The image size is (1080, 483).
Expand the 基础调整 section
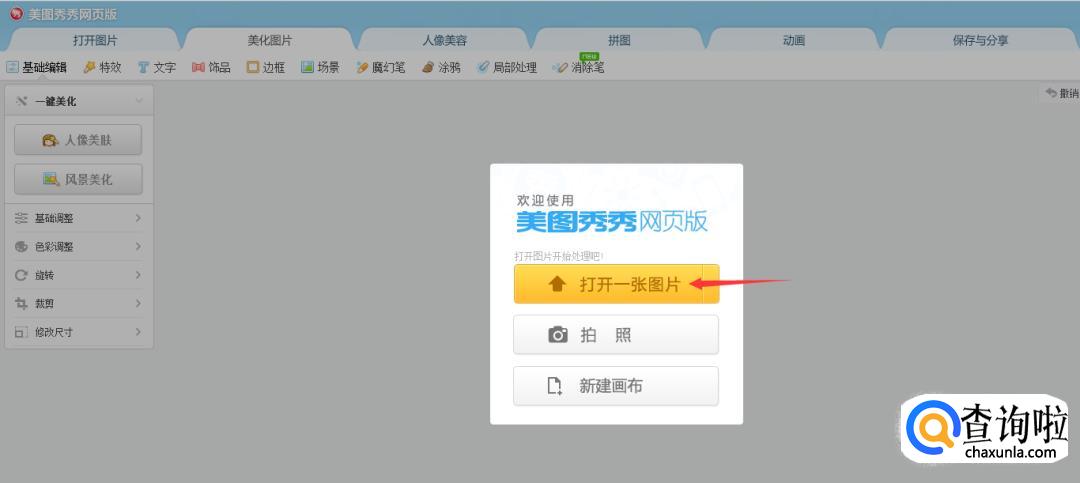[79, 218]
